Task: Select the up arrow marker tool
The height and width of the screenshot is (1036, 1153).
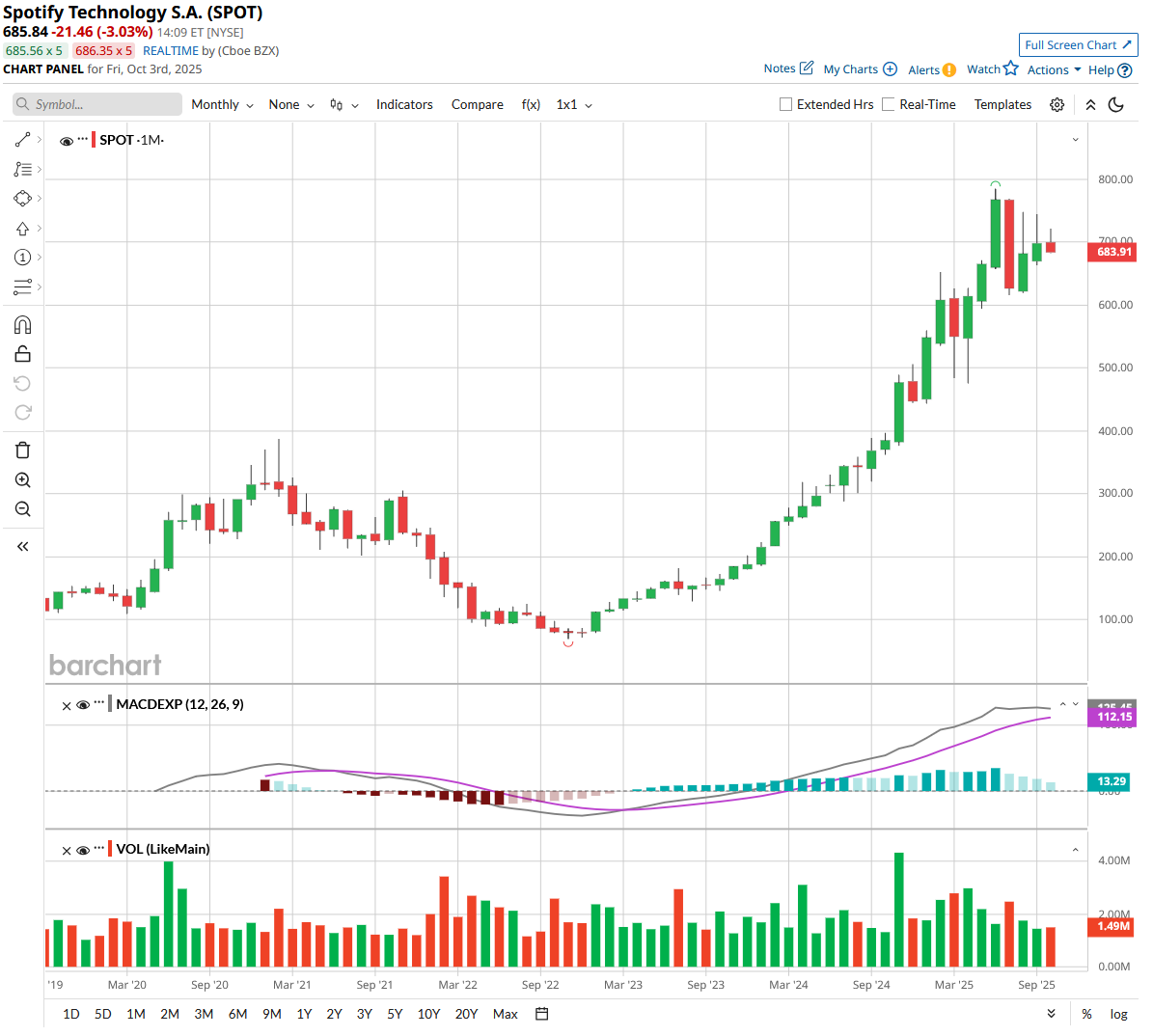Action: (x=22, y=229)
